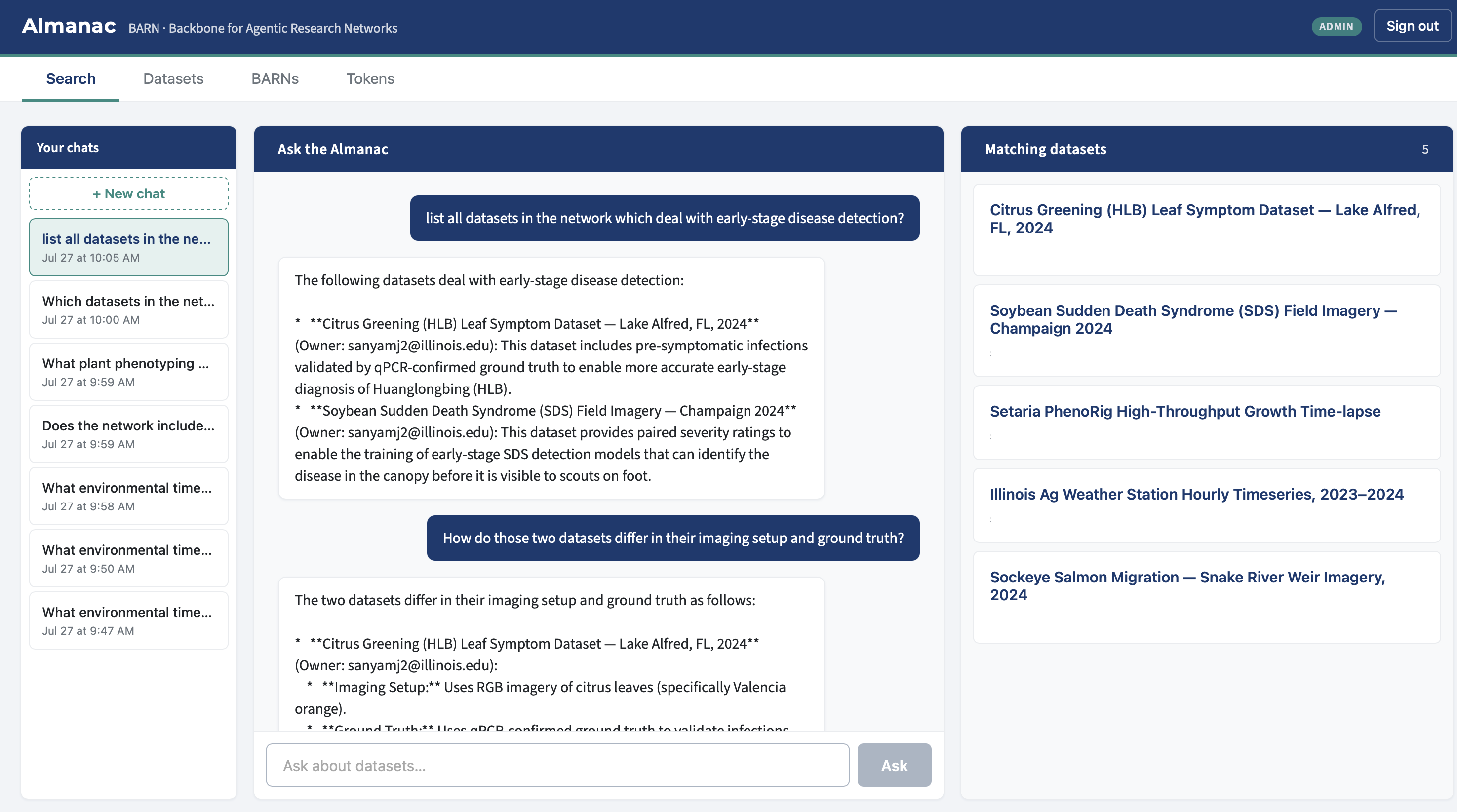This screenshot has height=812, width=1457.
Task: Click timestamp 'Jul 27 at 10:00 AM'
Action: coord(90,320)
